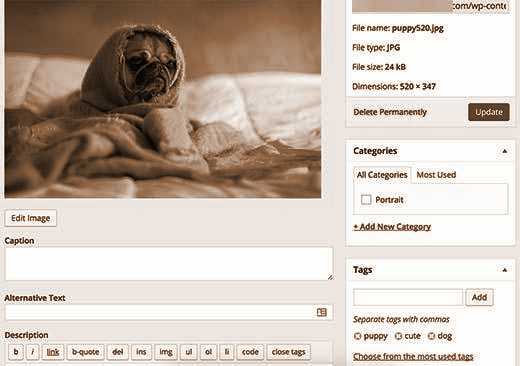Insert a hyperlink using the link button
520x366 pixels.
point(53,352)
